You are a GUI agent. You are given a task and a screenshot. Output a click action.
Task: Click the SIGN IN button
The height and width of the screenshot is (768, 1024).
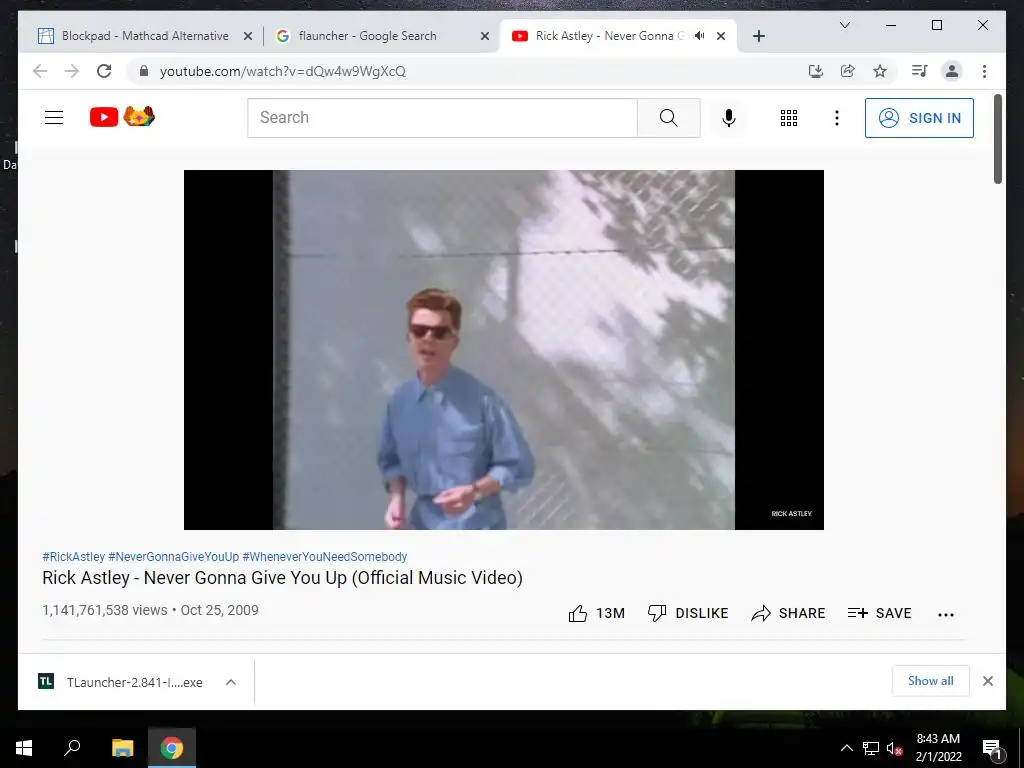(x=919, y=118)
